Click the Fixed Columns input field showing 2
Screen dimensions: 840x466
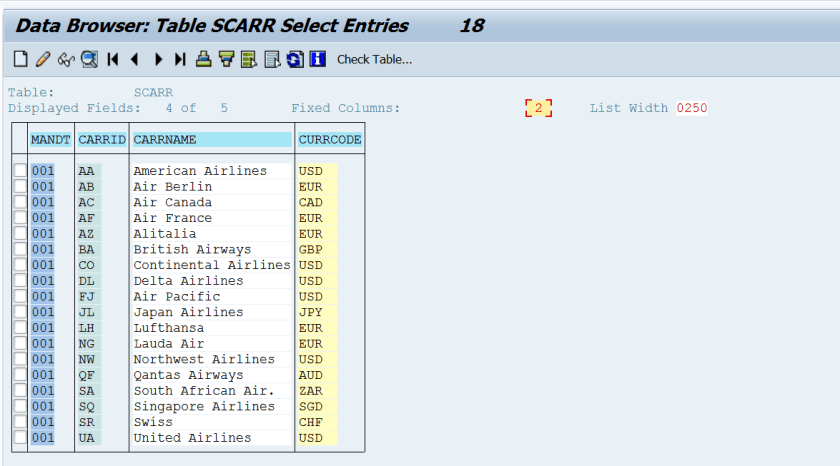[538, 108]
